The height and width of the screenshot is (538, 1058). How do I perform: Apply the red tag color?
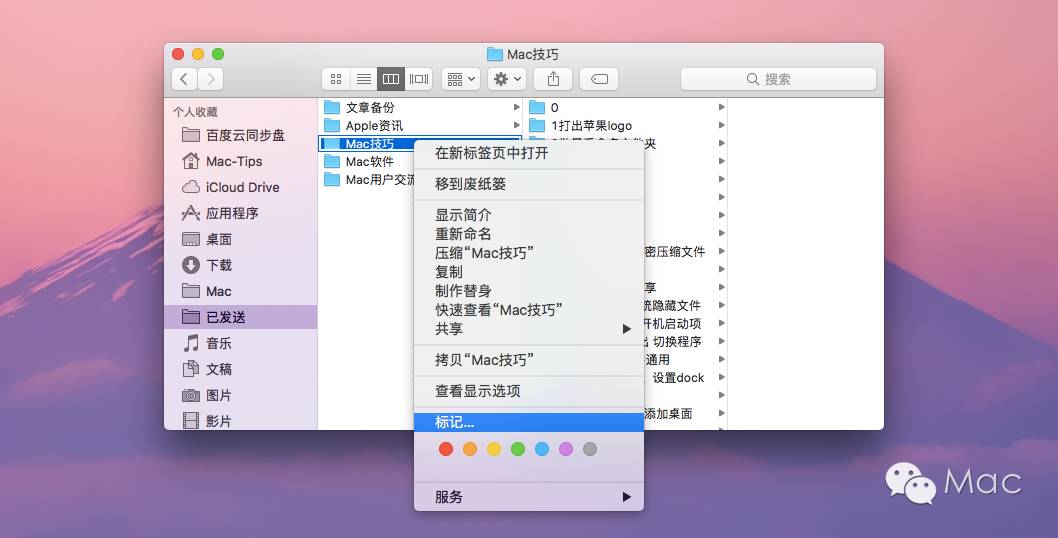pyautogui.click(x=446, y=450)
